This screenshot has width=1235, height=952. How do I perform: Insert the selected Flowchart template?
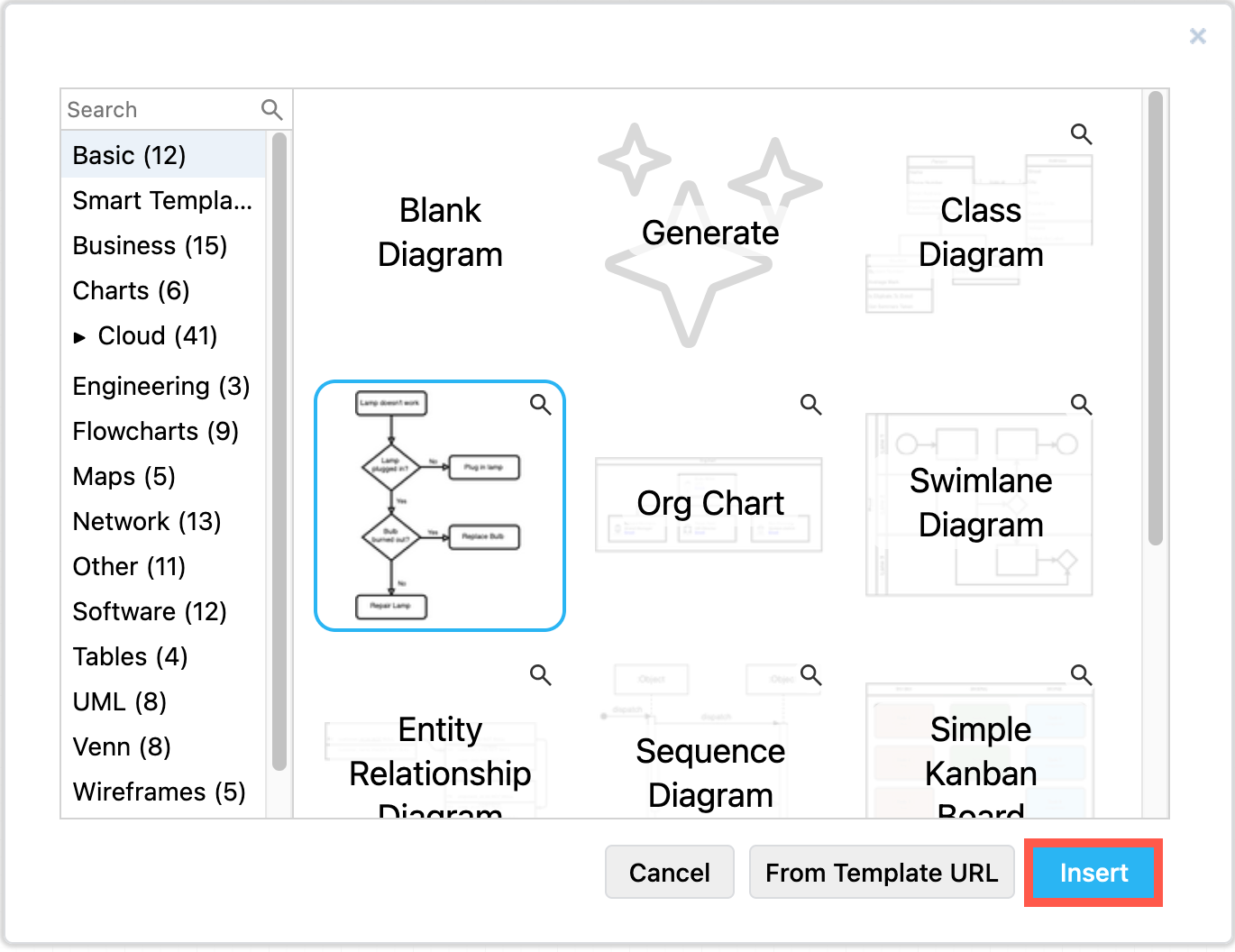pyautogui.click(x=1093, y=872)
